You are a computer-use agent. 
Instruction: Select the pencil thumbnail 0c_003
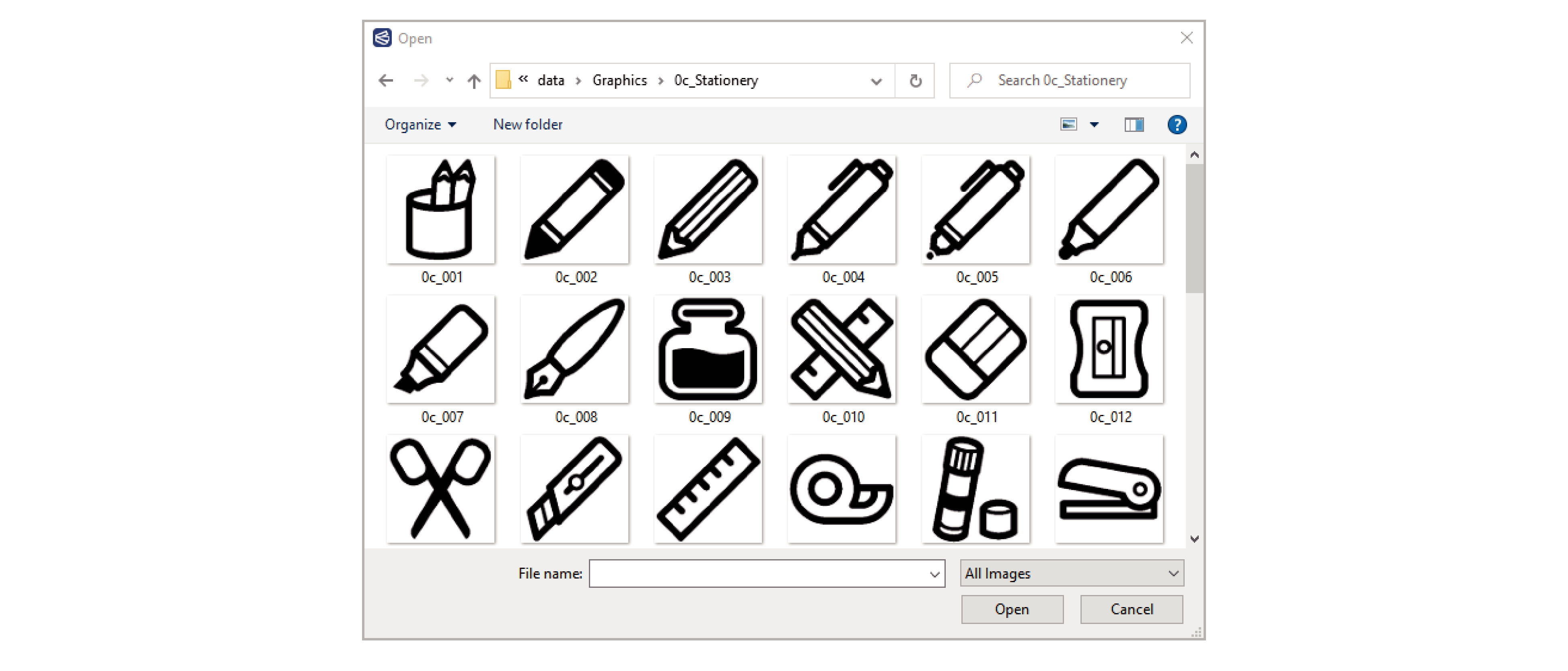(x=708, y=210)
